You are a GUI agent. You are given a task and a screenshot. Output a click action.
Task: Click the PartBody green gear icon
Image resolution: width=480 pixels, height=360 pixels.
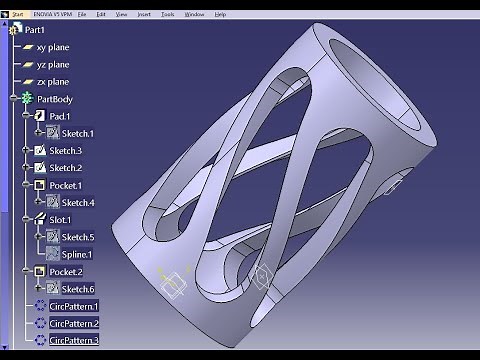pos(27,98)
